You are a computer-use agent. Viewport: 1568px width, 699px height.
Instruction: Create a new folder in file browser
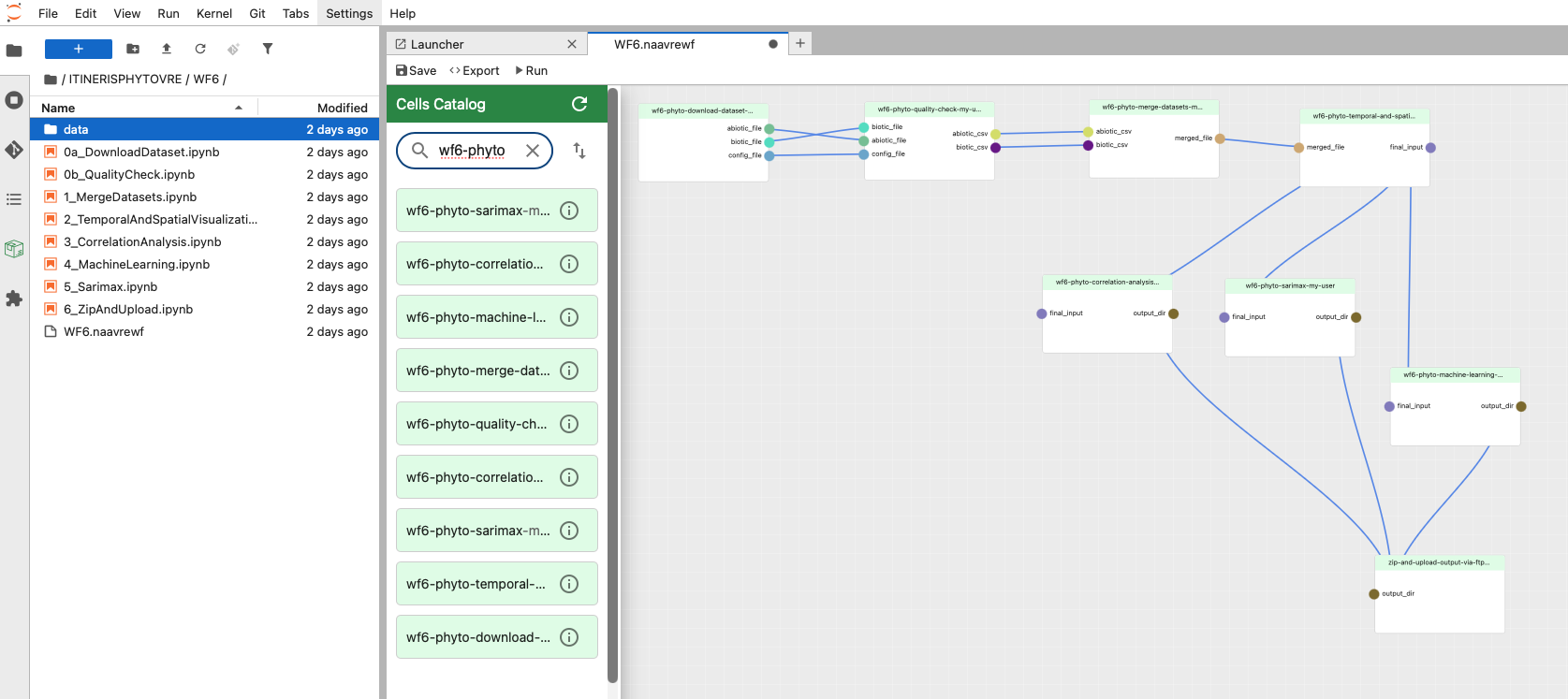coord(133,49)
